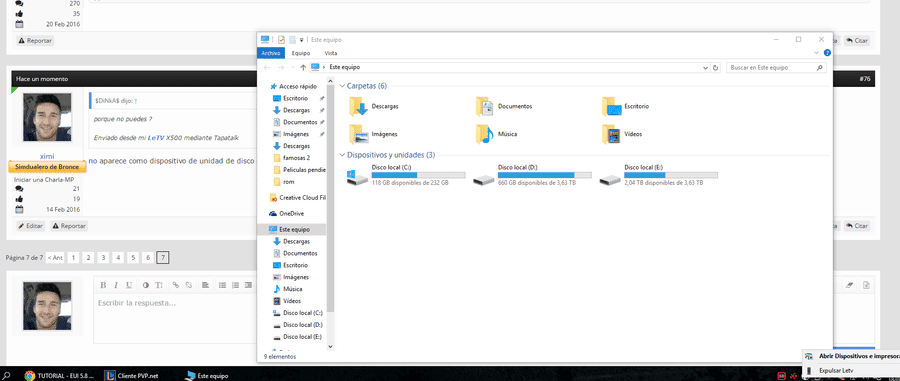Click the < Ant previous page link
The height and width of the screenshot is (381, 900).
click(x=55, y=258)
